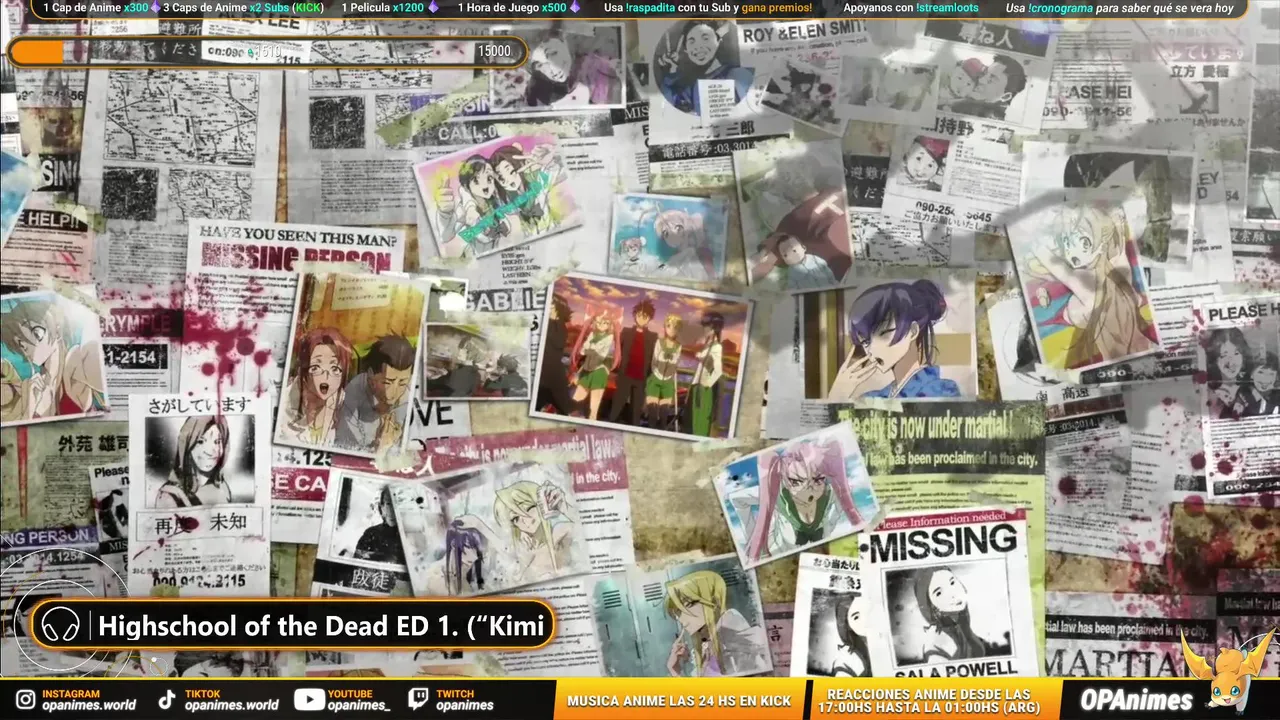Screen dimensions: 1280x720
Task: Click the green KICK label
Action: coord(308,8)
